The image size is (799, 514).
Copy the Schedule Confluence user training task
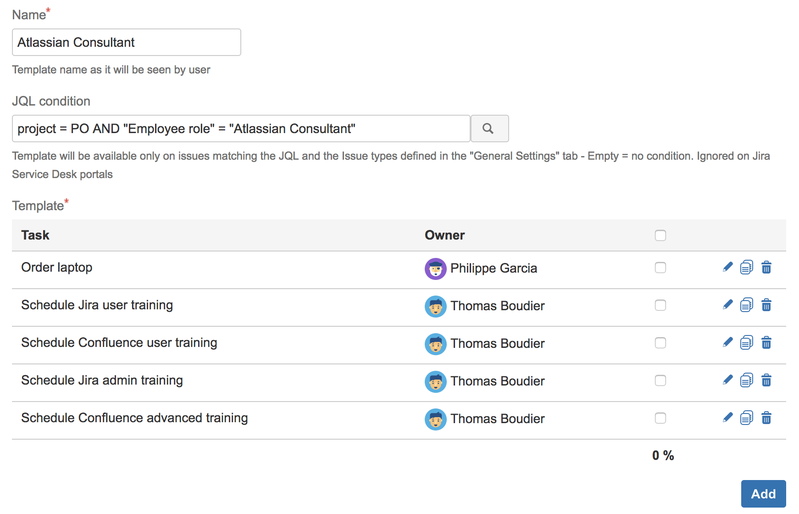[746, 343]
